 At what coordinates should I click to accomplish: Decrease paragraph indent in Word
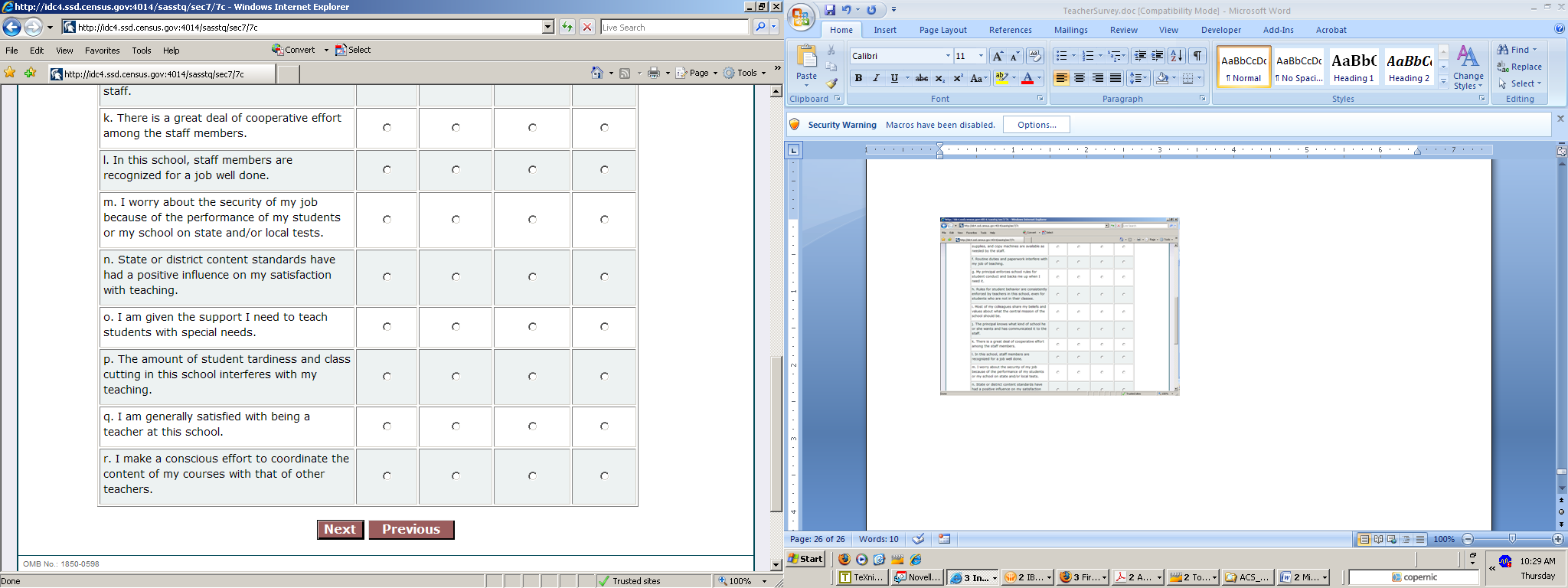click(1140, 56)
